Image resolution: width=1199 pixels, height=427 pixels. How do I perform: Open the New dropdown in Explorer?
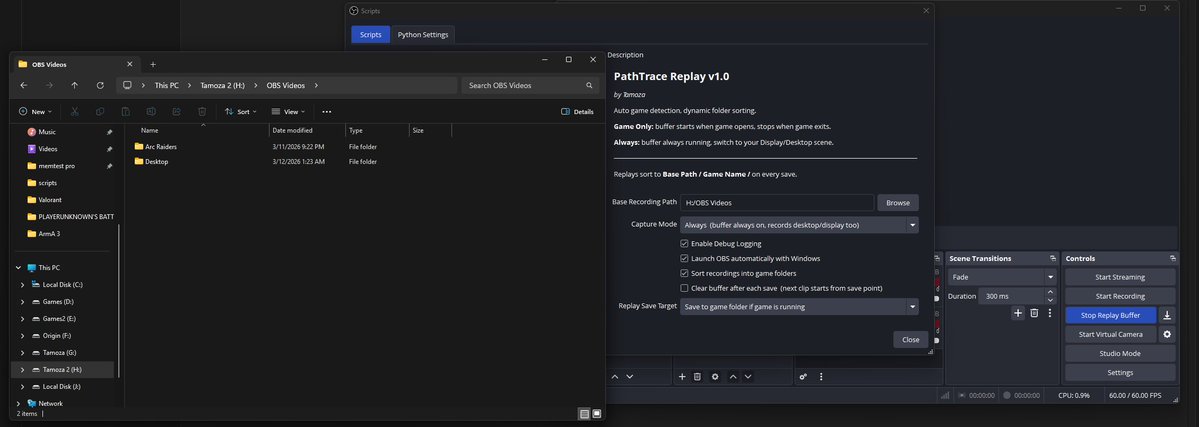point(36,112)
